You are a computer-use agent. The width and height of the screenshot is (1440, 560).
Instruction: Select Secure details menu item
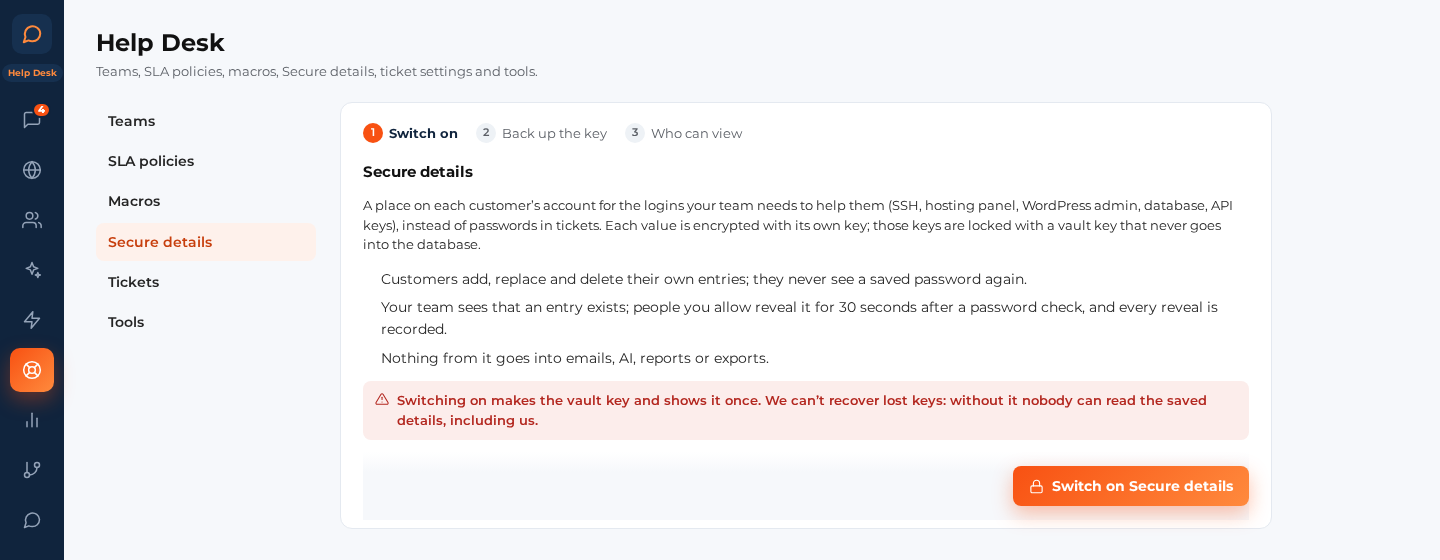(206, 242)
